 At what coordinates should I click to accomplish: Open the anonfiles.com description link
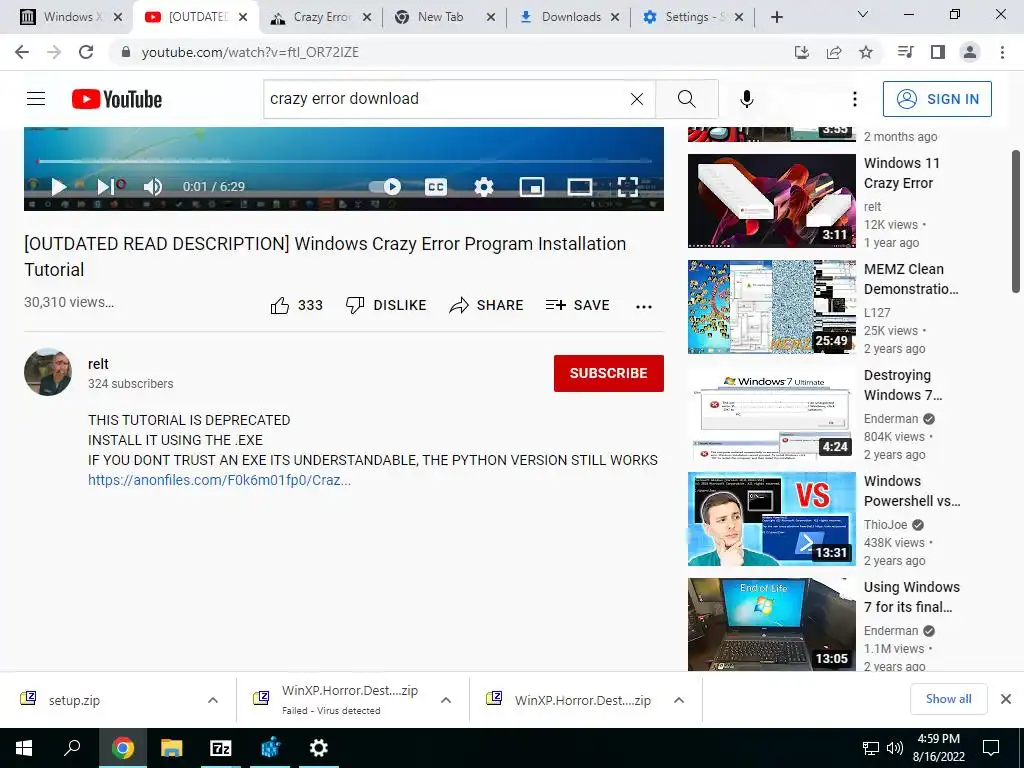[219, 480]
